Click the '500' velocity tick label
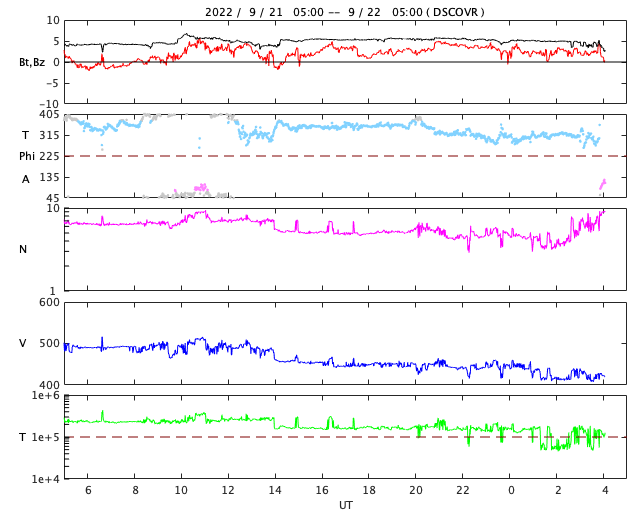This screenshot has width=640, height=512. pyautogui.click(x=49, y=343)
